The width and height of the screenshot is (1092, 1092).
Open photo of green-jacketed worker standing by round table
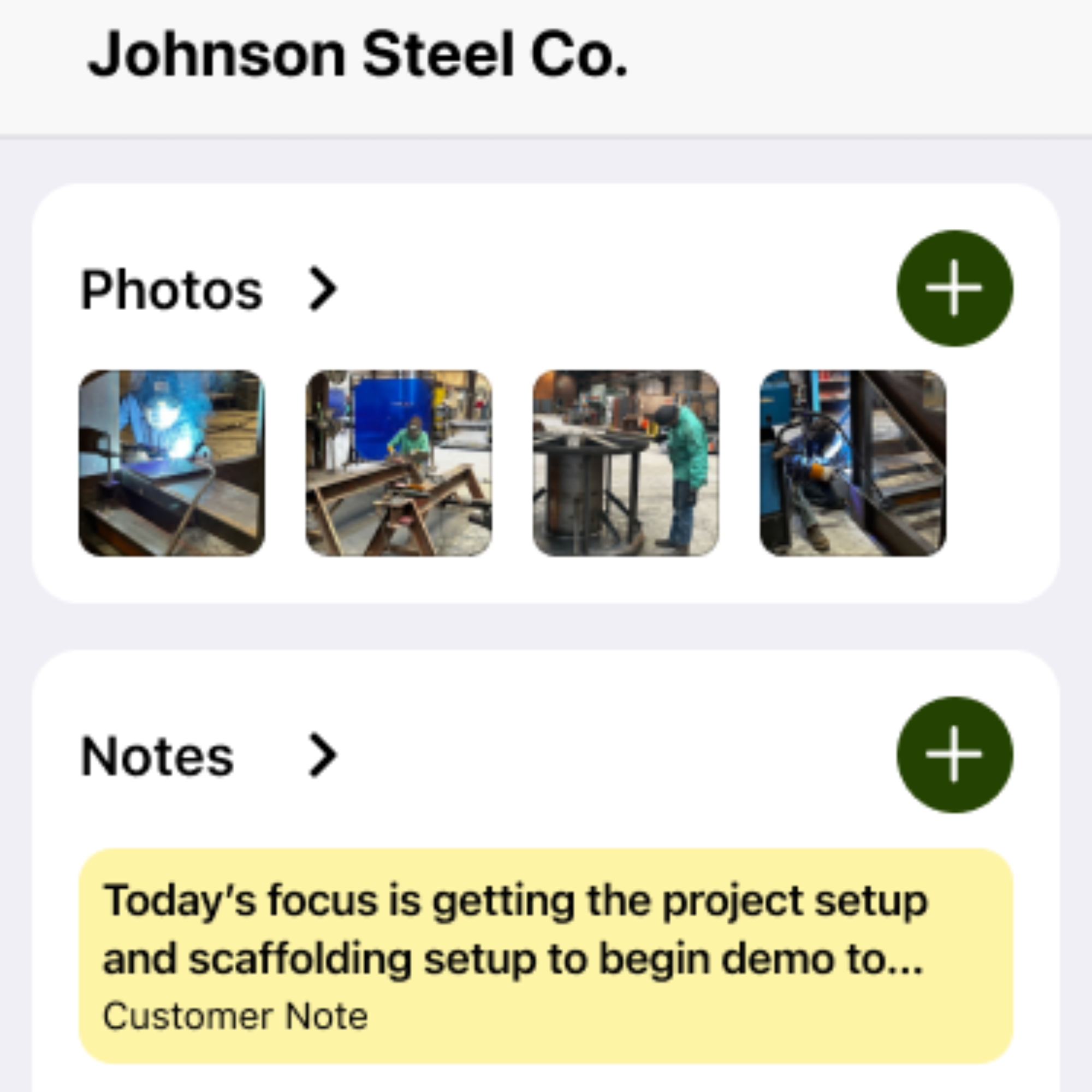point(626,463)
